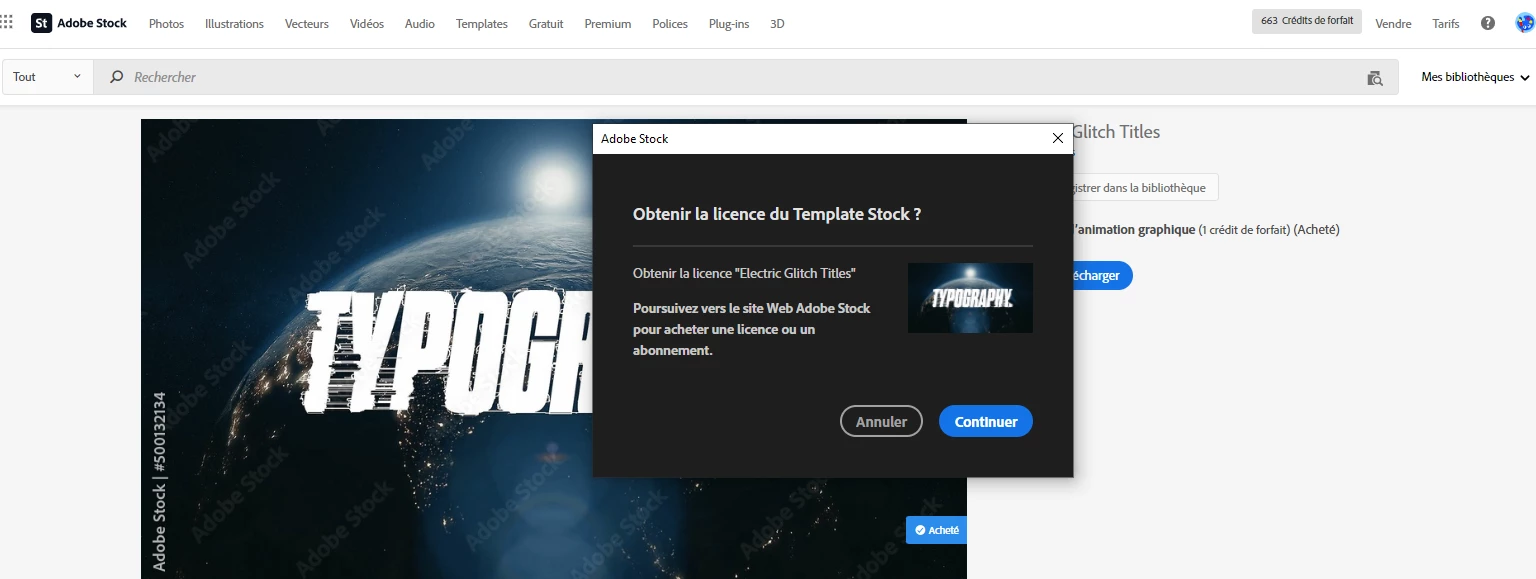Open the Polices menu
The image size is (1536, 579).
pos(670,24)
